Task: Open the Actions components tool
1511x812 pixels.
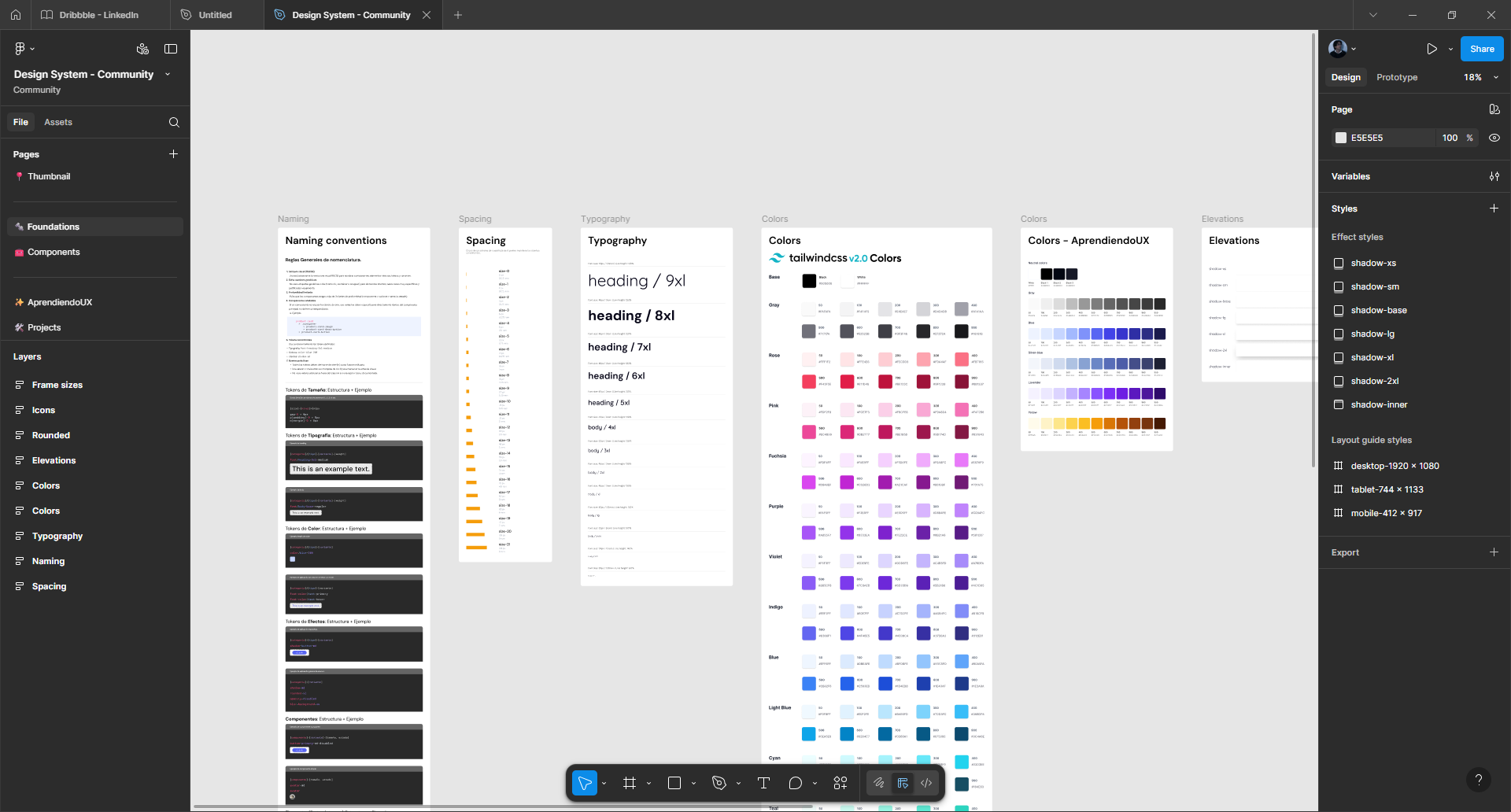Action: (840, 783)
